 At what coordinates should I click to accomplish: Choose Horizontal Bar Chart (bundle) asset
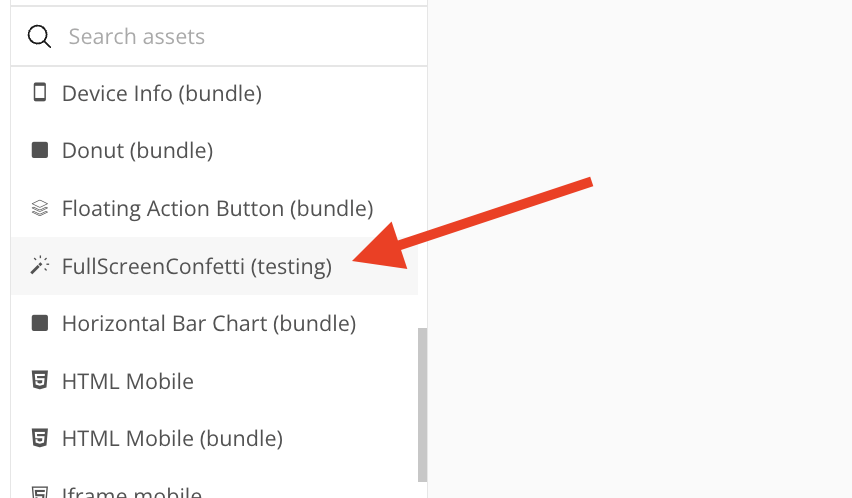click(209, 324)
